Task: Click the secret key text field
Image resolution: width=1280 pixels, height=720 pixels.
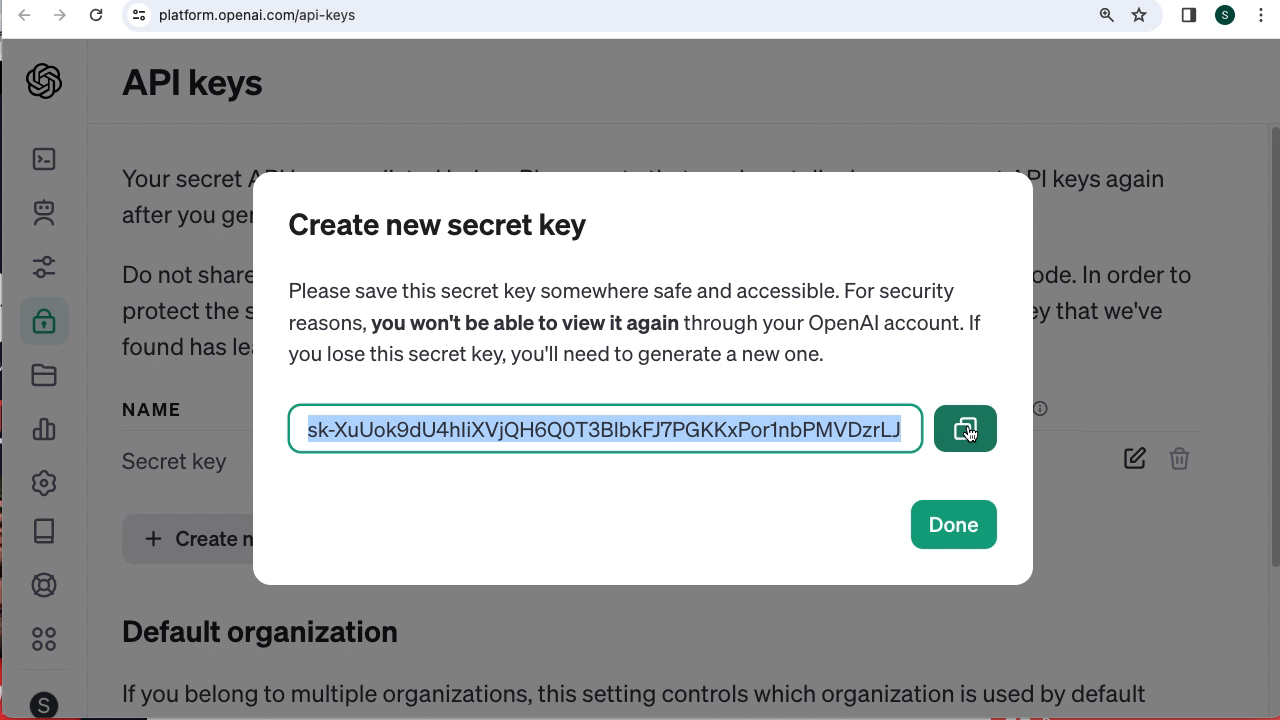Action: 604,429
